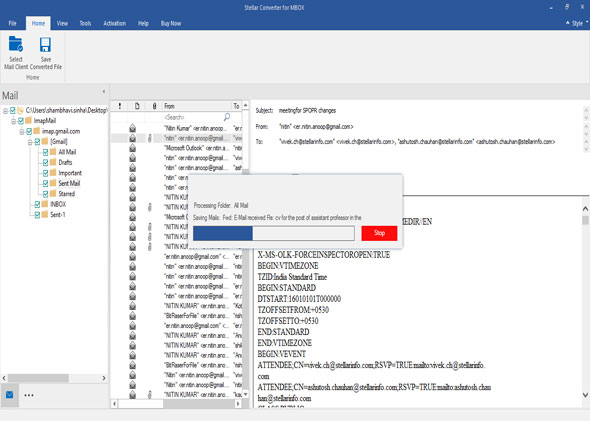This screenshot has width=590, height=421.
Task: Toggle ImapMail folder checkbox
Action: point(21,120)
